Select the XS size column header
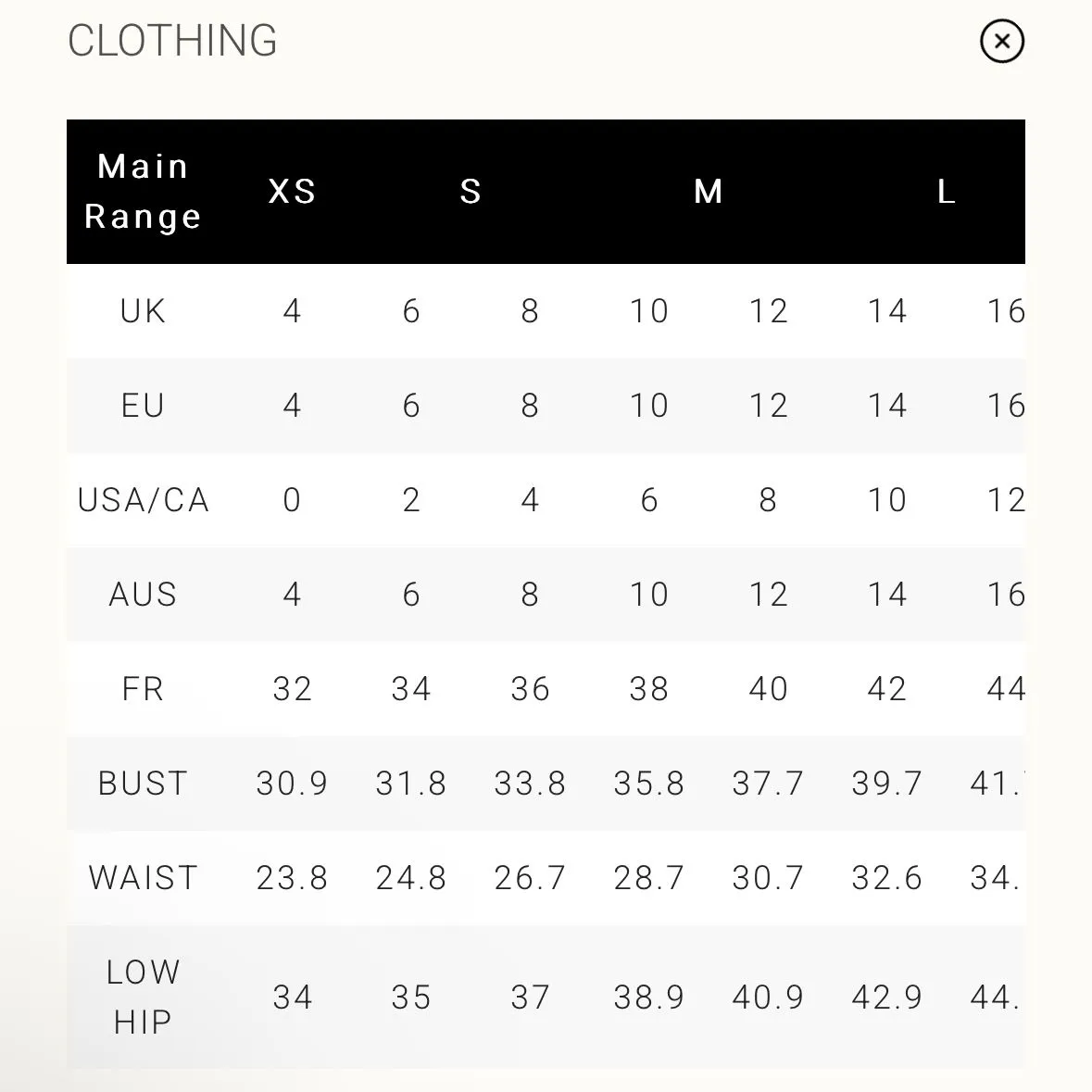The height and width of the screenshot is (1092, 1092). 293,192
